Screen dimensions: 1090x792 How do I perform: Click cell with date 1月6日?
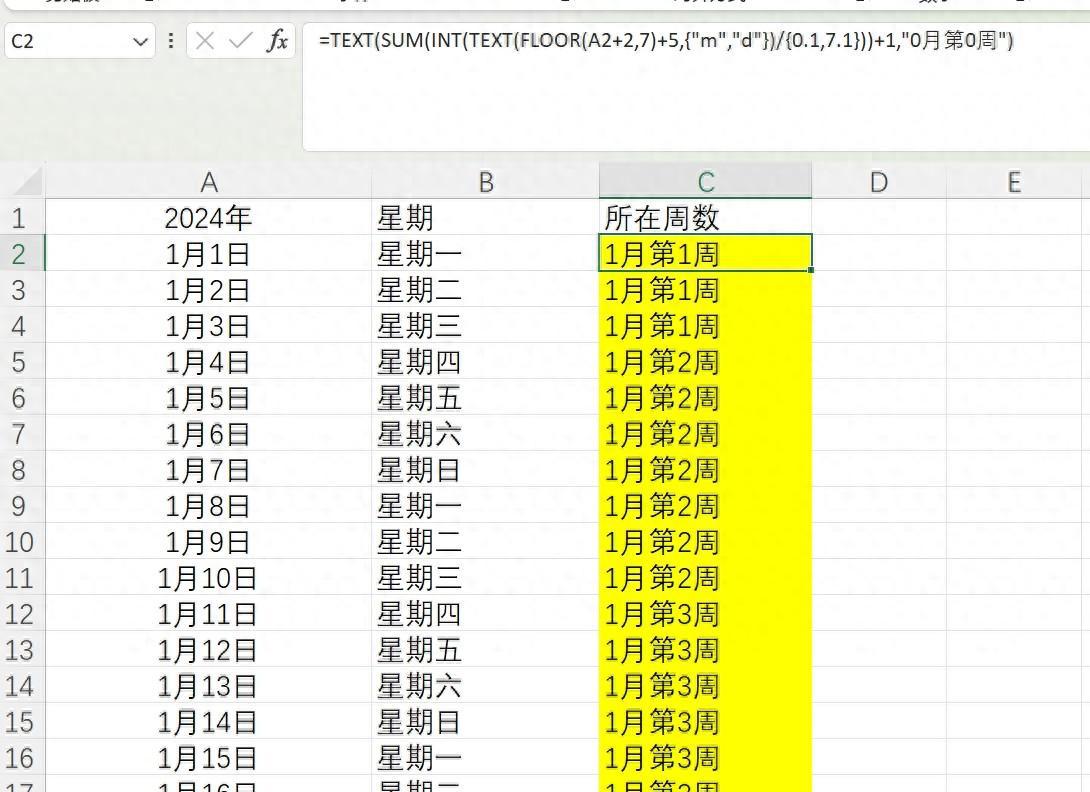pos(209,434)
